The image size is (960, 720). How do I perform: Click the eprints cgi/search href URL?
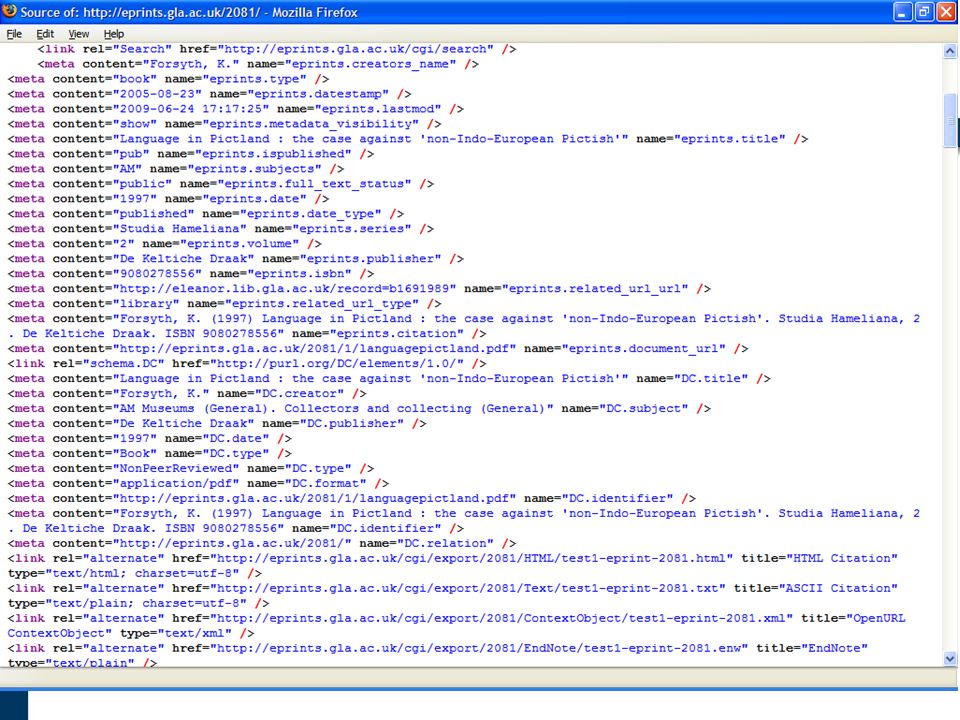tap(356, 49)
